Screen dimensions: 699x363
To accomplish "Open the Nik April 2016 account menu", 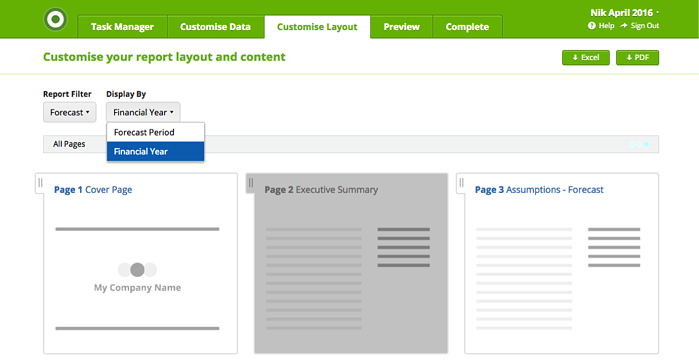I will point(625,12).
